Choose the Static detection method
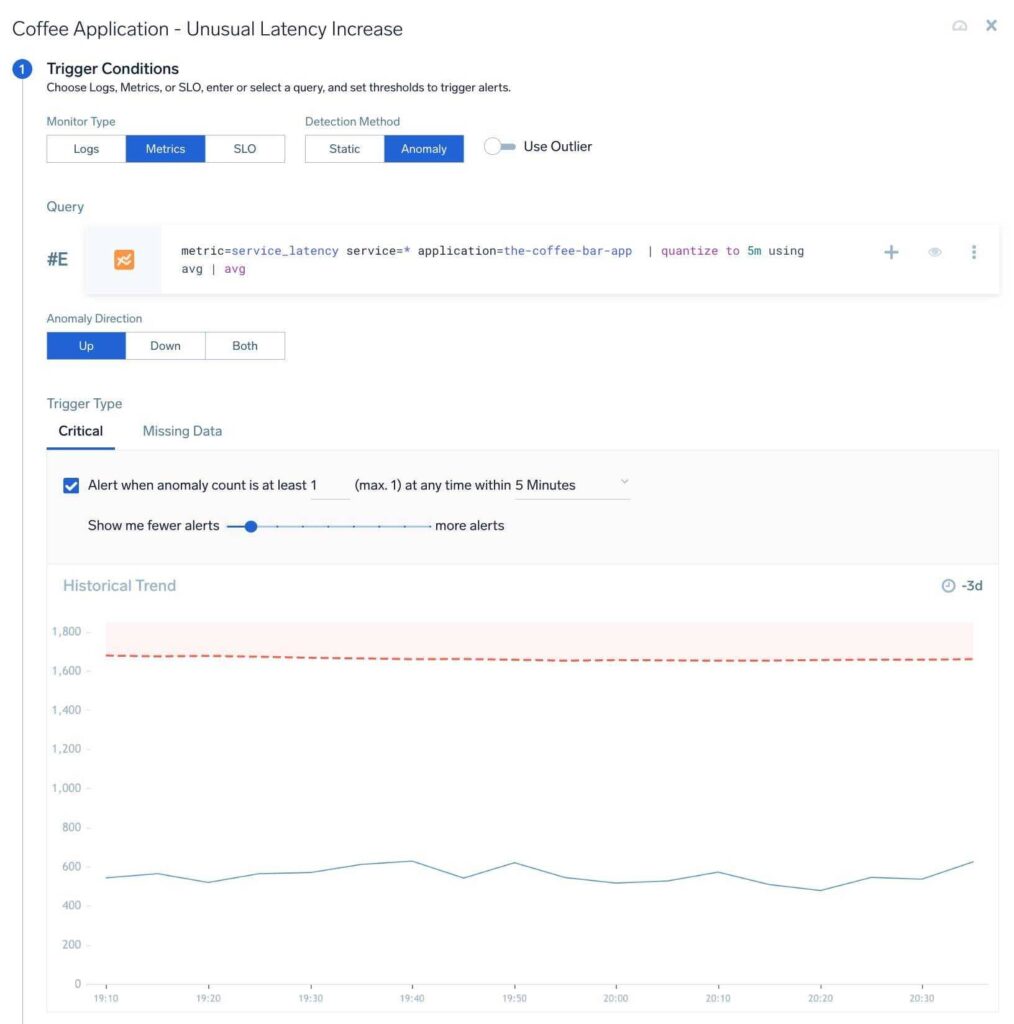 coord(343,148)
